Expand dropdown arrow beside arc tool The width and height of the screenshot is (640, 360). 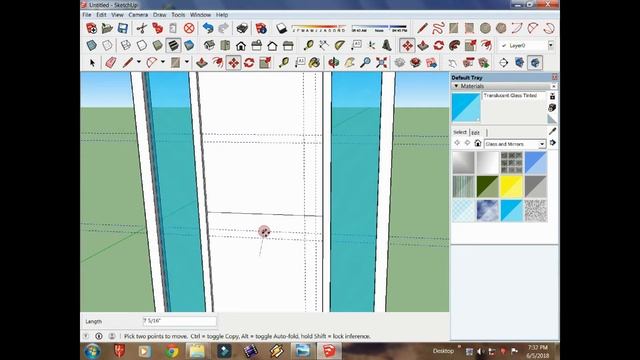click(163, 62)
